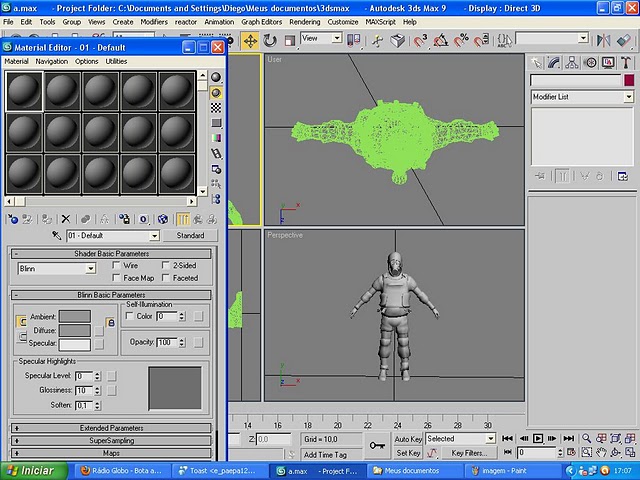This screenshot has width=640, height=480.
Task: Open the Display command panel tab
Action: click(608, 63)
